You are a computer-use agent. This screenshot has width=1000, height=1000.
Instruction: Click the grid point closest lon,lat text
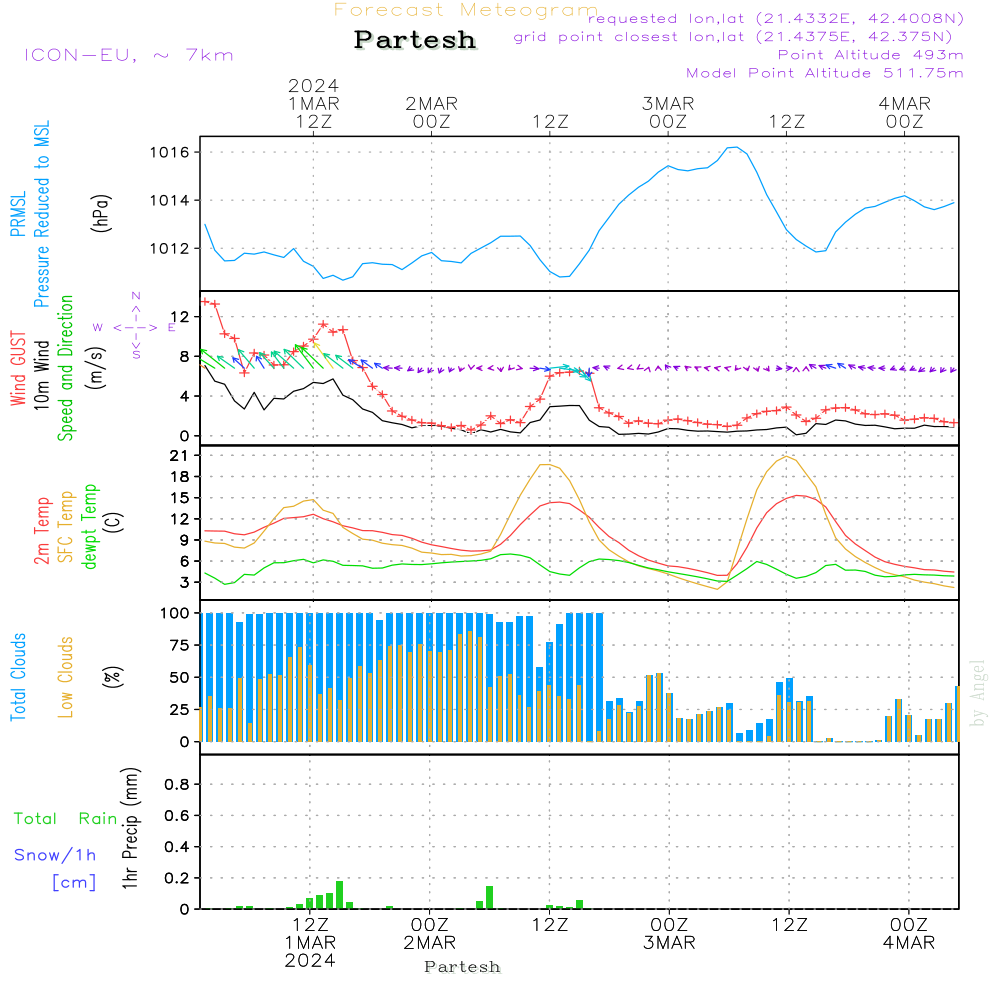point(733,37)
